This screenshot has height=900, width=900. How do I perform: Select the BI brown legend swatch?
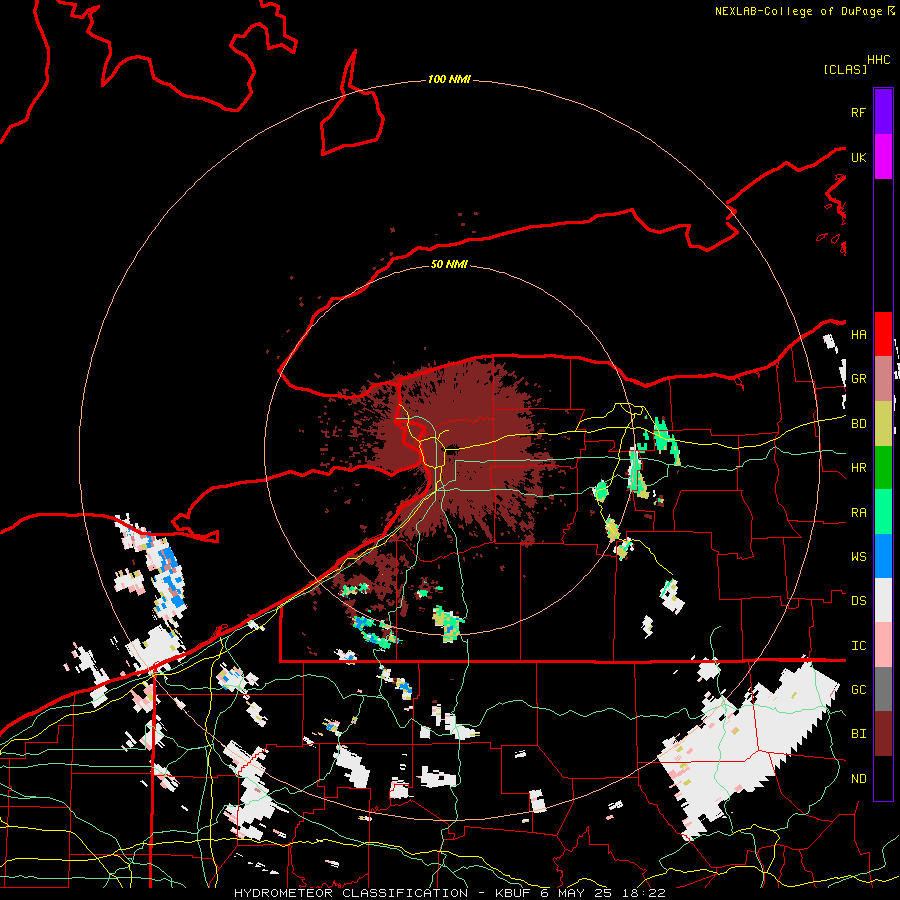pos(883,734)
